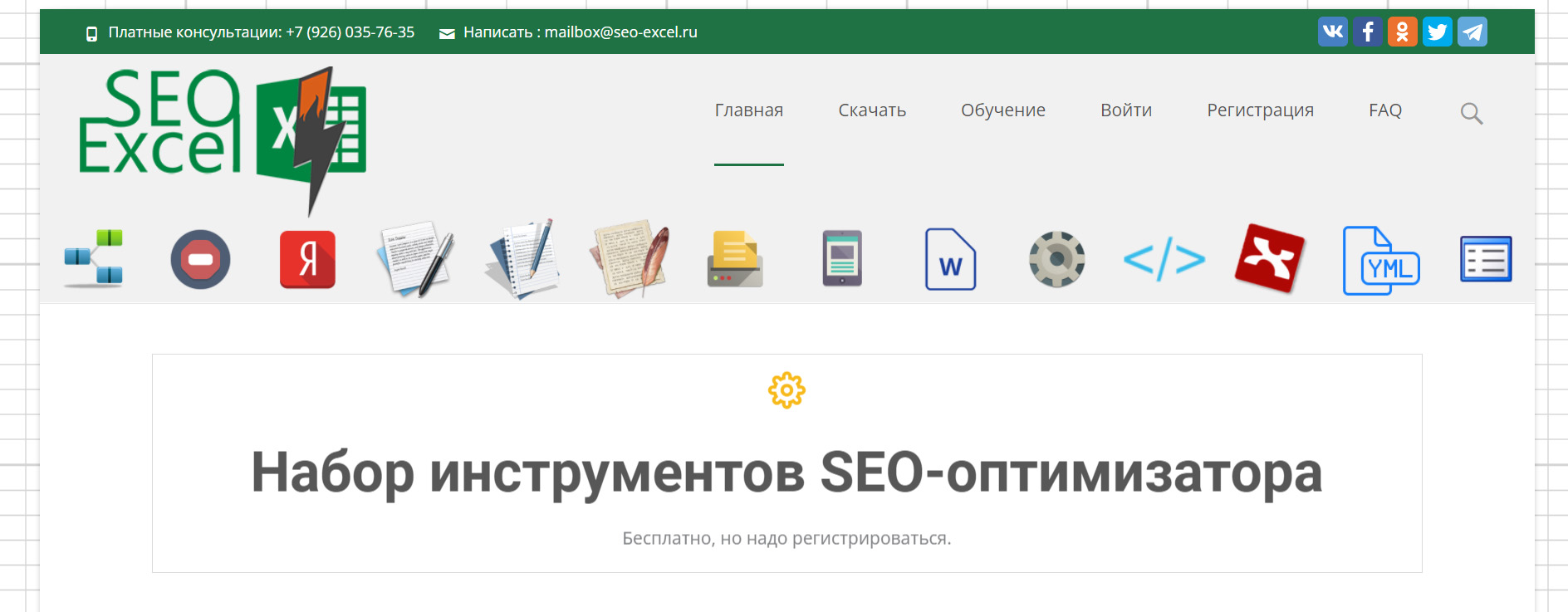Open the Регистрация menu item
The height and width of the screenshot is (612, 1568).
pyautogui.click(x=1260, y=110)
